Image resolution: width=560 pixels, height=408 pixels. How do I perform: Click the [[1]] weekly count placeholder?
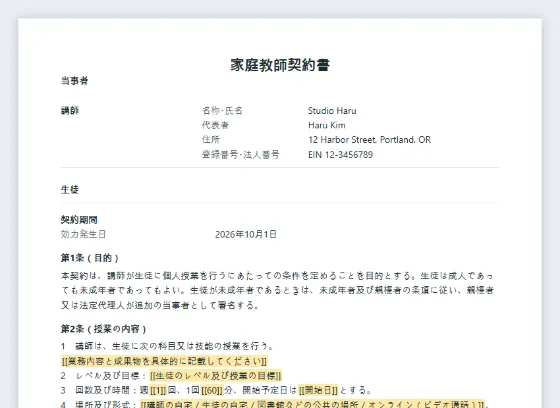click(158, 390)
